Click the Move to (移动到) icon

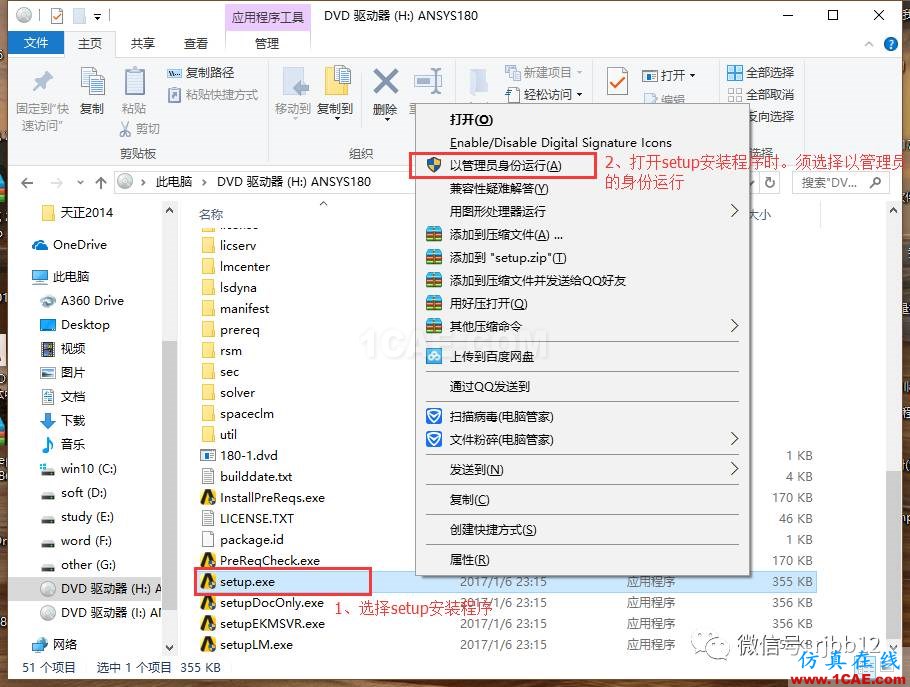point(295,82)
